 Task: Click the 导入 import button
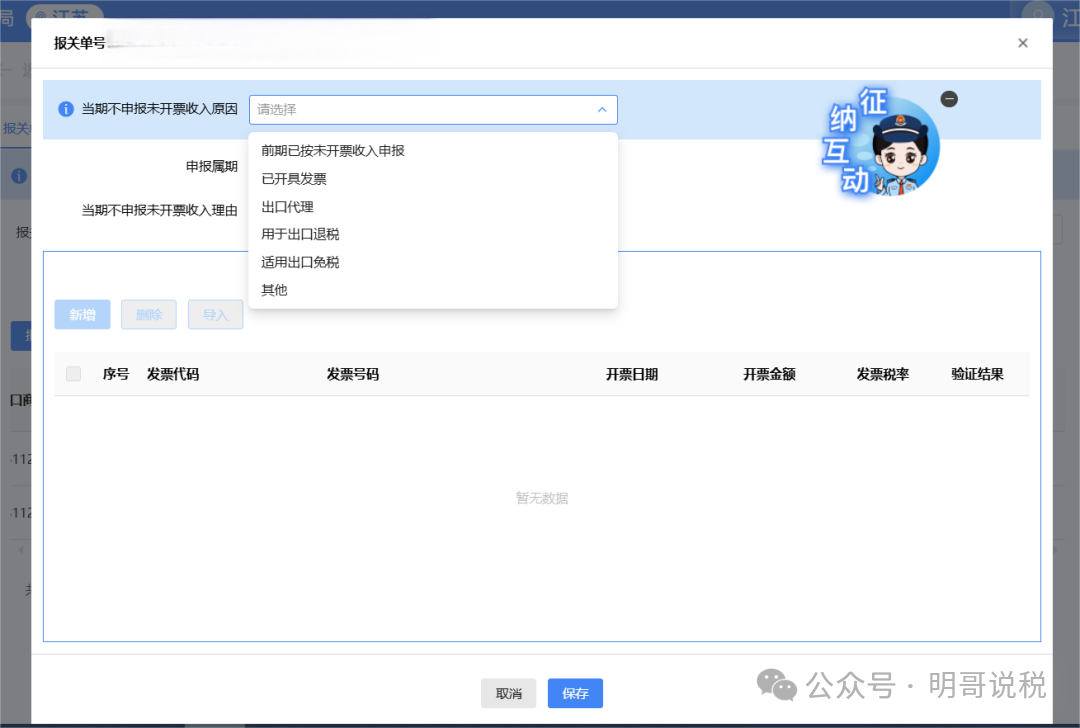215,314
